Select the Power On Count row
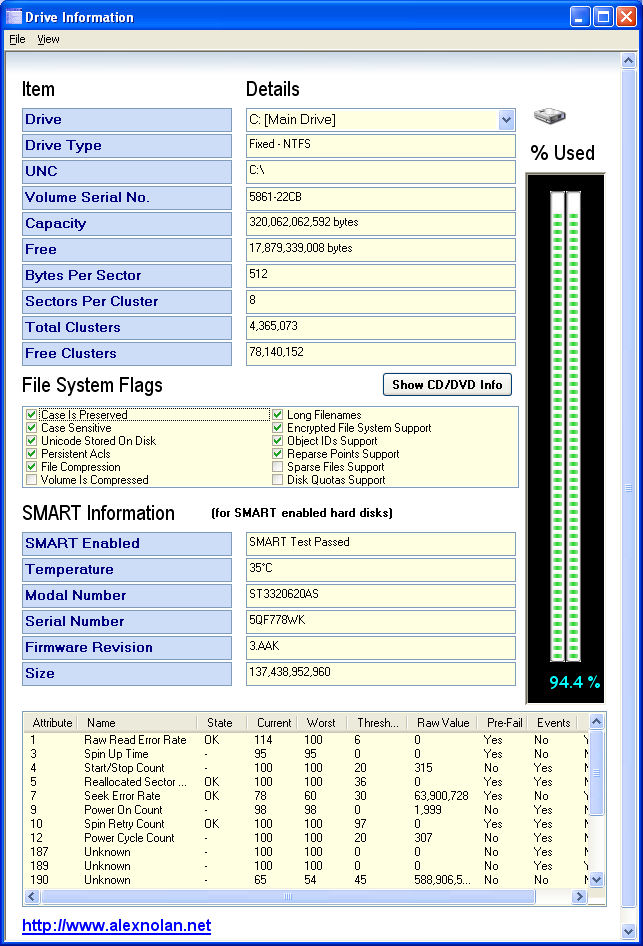This screenshot has width=643, height=946. coord(306,810)
